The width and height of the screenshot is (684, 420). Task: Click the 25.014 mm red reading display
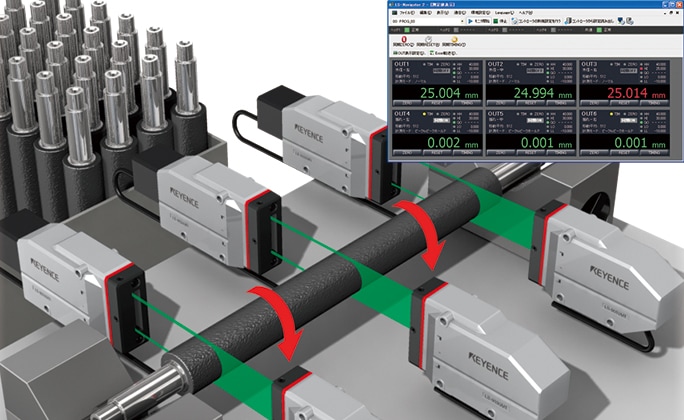[x=624, y=93]
